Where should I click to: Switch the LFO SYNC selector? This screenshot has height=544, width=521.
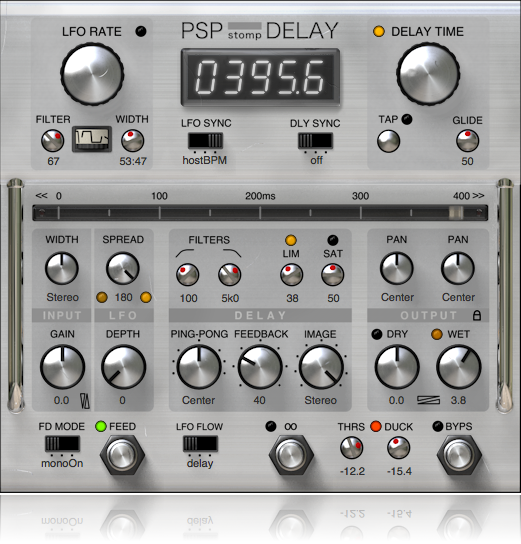pos(205,141)
